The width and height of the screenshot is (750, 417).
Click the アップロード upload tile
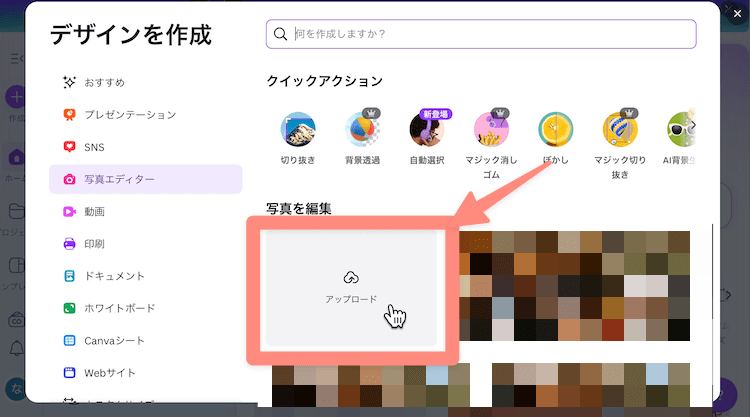351,288
